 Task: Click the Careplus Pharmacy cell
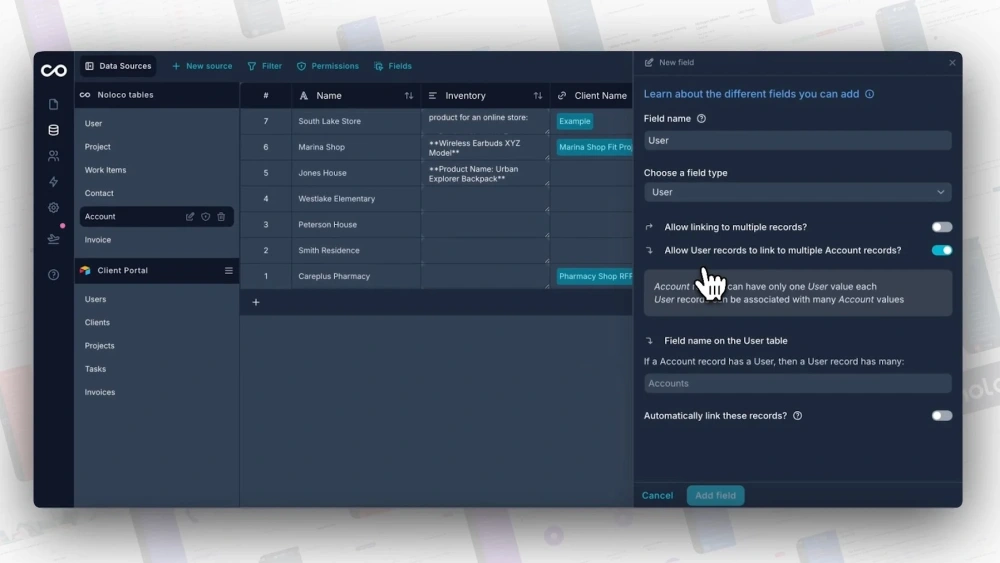tap(356, 276)
